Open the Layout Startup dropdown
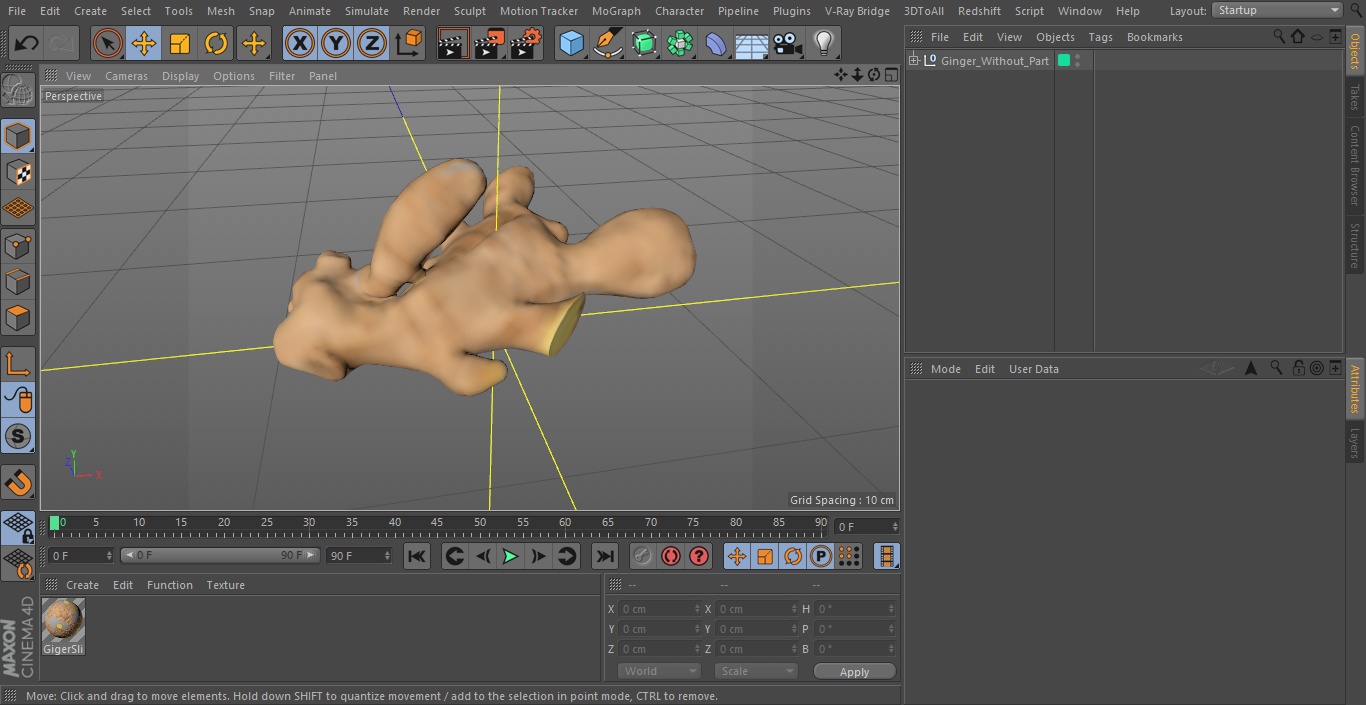The height and width of the screenshot is (705, 1366). (x=1278, y=10)
